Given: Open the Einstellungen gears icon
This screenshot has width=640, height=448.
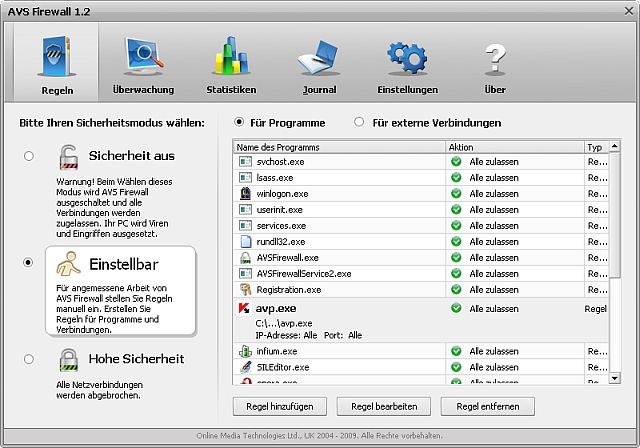Looking at the screenshot, I should tap(407, 57).
